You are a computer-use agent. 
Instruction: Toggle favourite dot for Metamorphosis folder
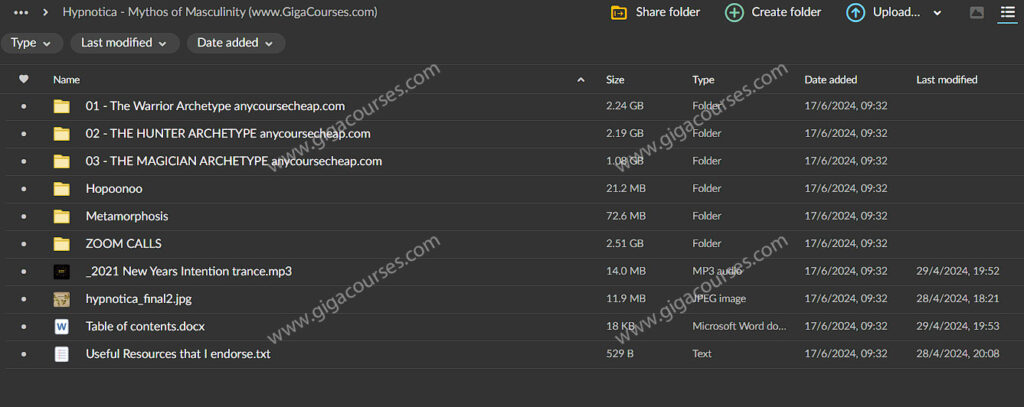tap(24, 216)
